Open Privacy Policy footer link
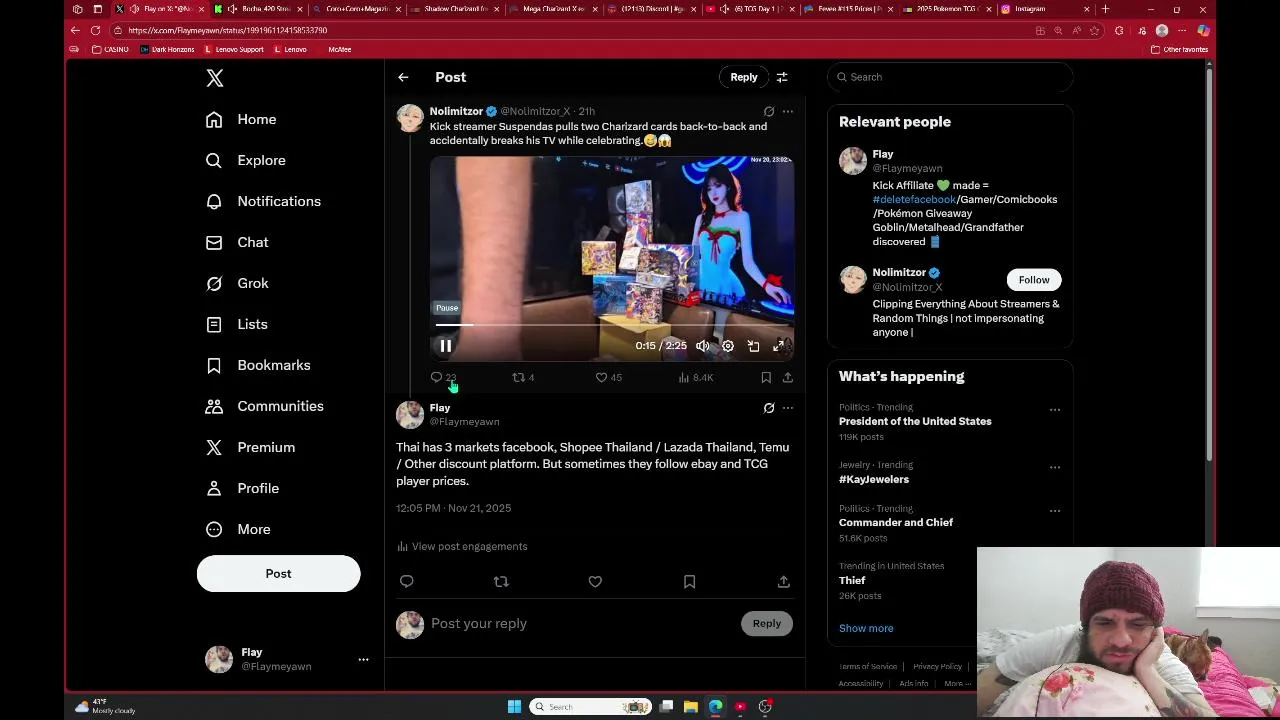This screenshot has width=1280, height=720. pyautogui.click(x=937, y=666)
